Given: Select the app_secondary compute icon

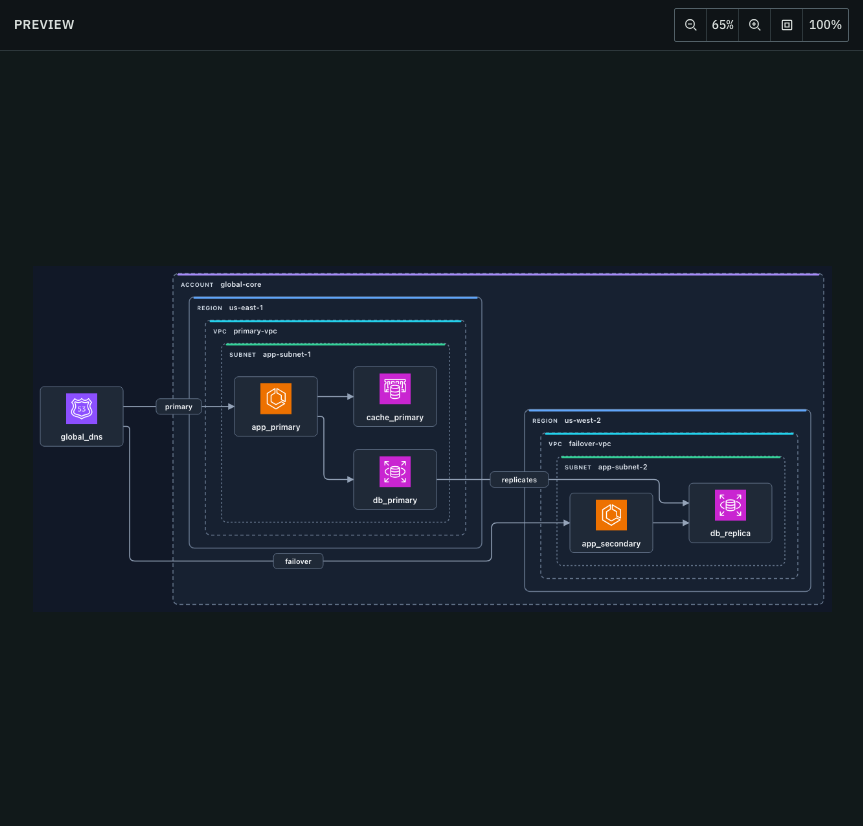Looking at the screenshot, I should point(611,515).
